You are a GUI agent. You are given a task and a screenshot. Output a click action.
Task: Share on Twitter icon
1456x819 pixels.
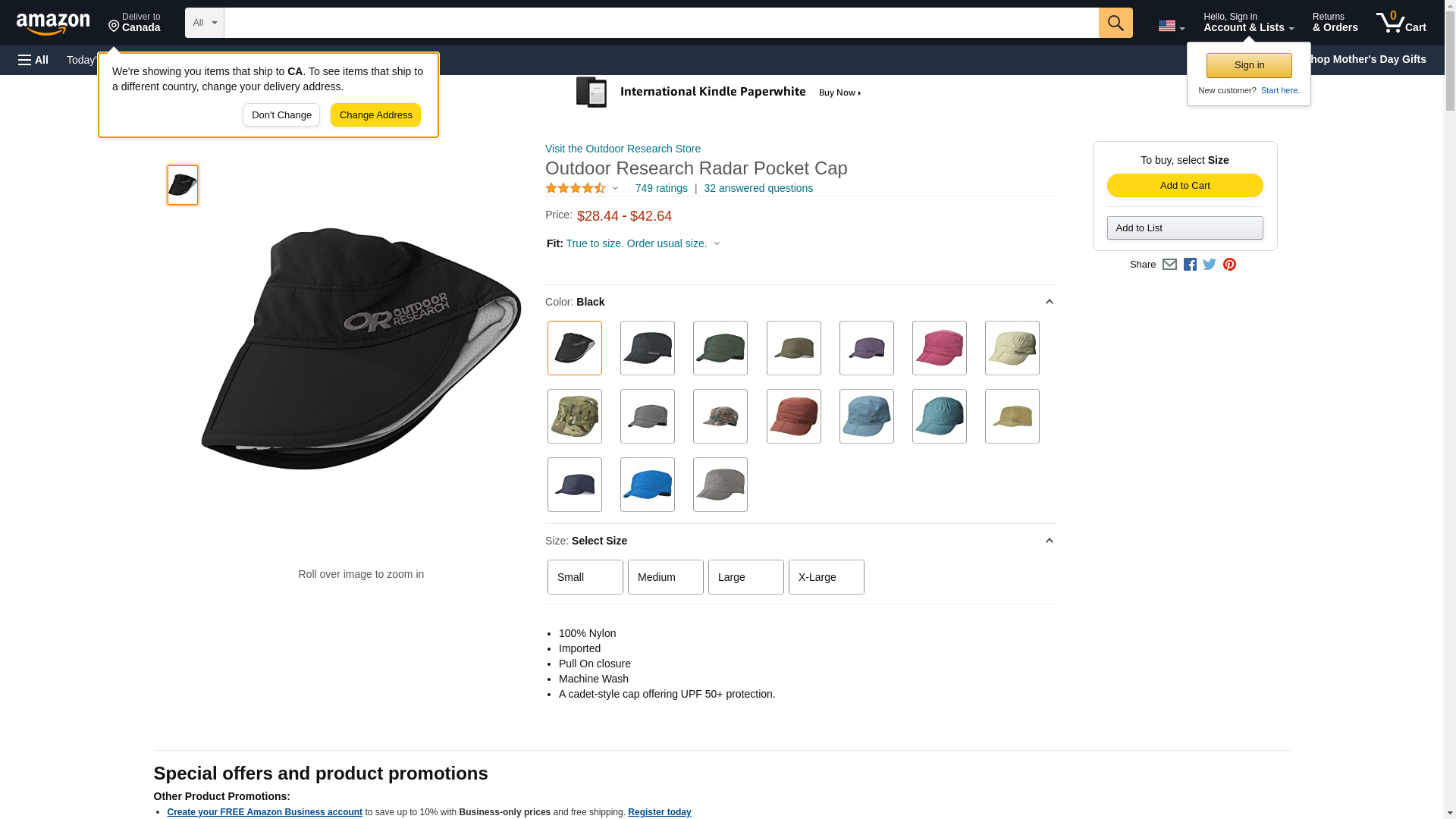(x=1210, y=265)
